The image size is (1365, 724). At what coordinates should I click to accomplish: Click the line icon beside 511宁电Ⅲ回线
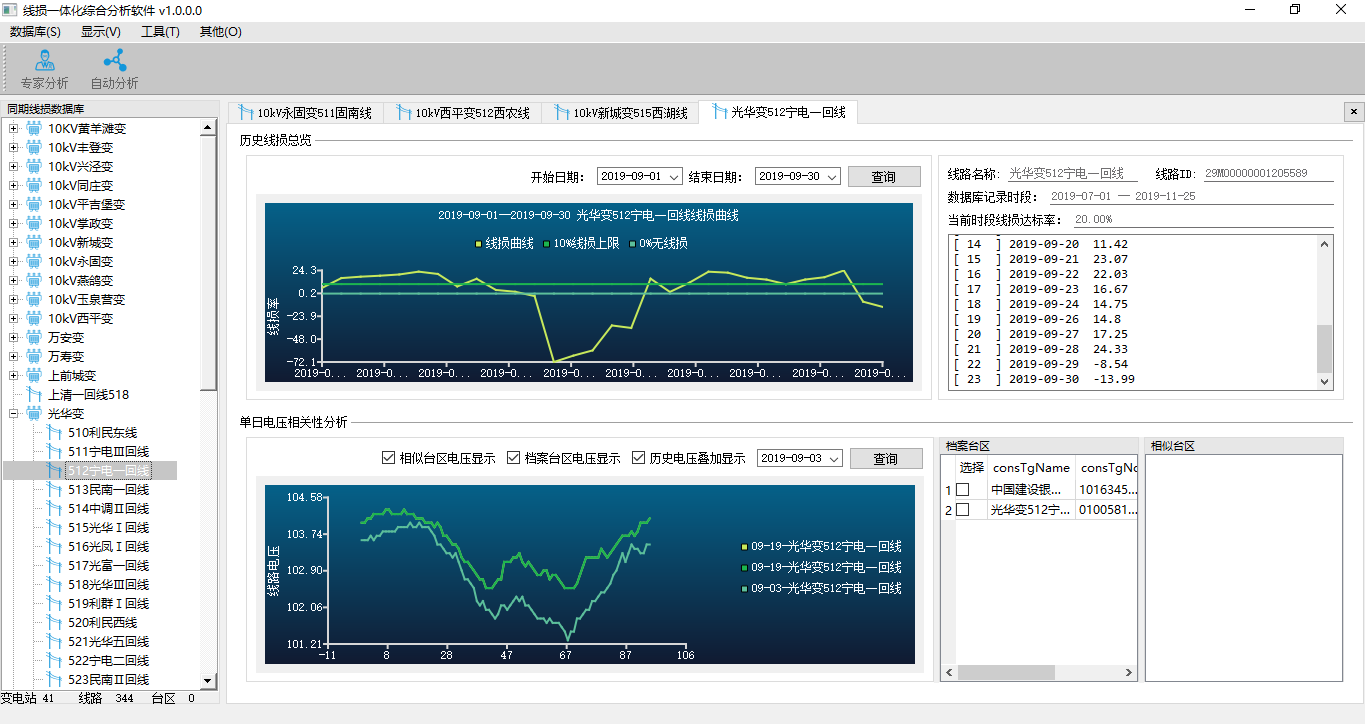54,451
